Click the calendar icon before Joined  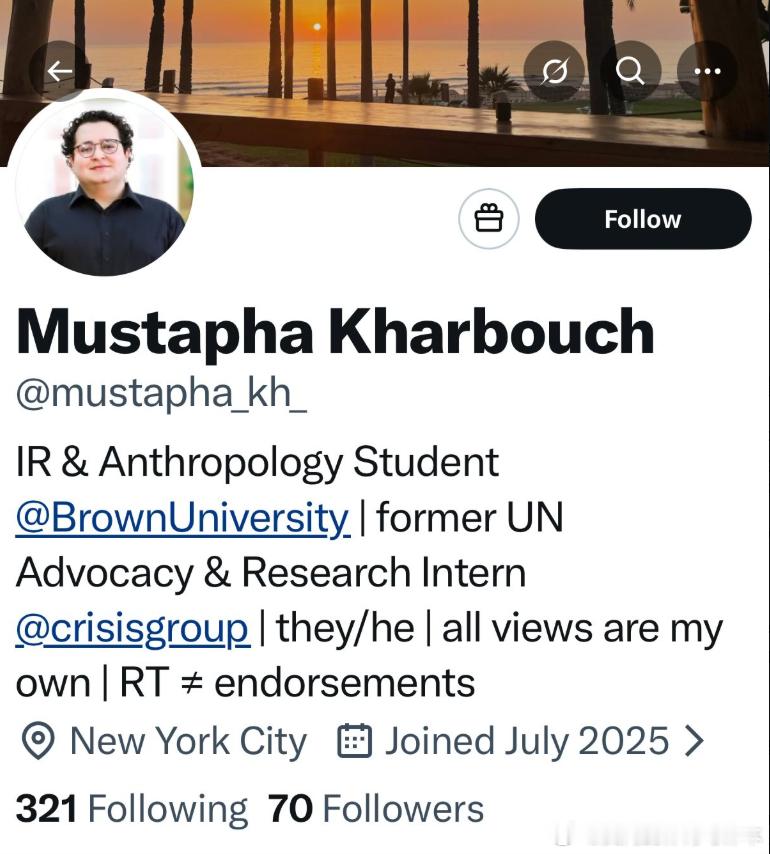[355, 742]
